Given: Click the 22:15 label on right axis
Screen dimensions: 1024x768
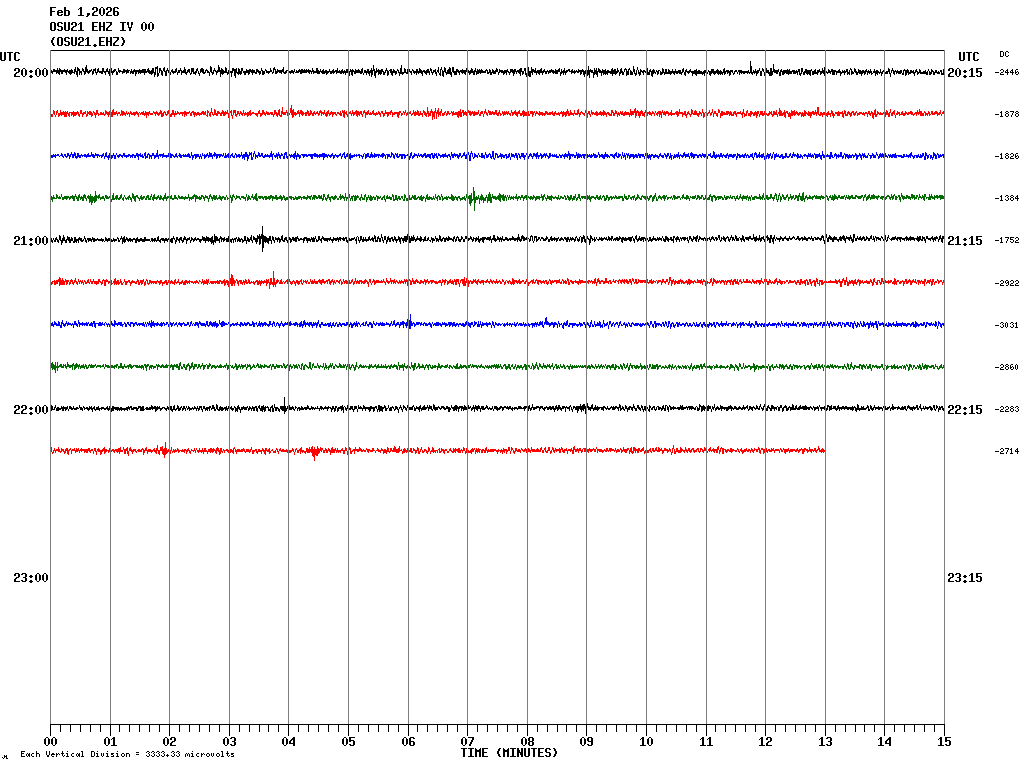Looking at the screenshot, I should pos(964,410).
